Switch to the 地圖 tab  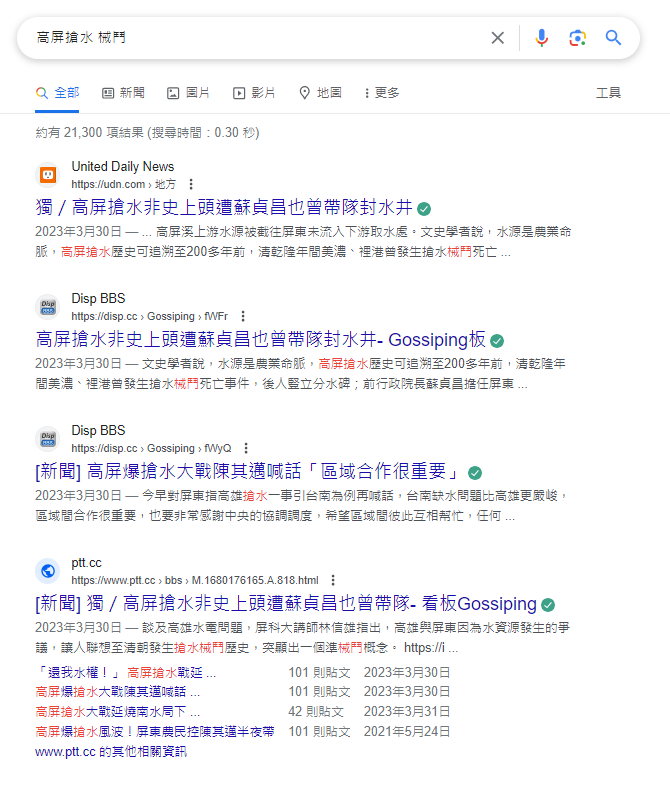coord(320,93)
